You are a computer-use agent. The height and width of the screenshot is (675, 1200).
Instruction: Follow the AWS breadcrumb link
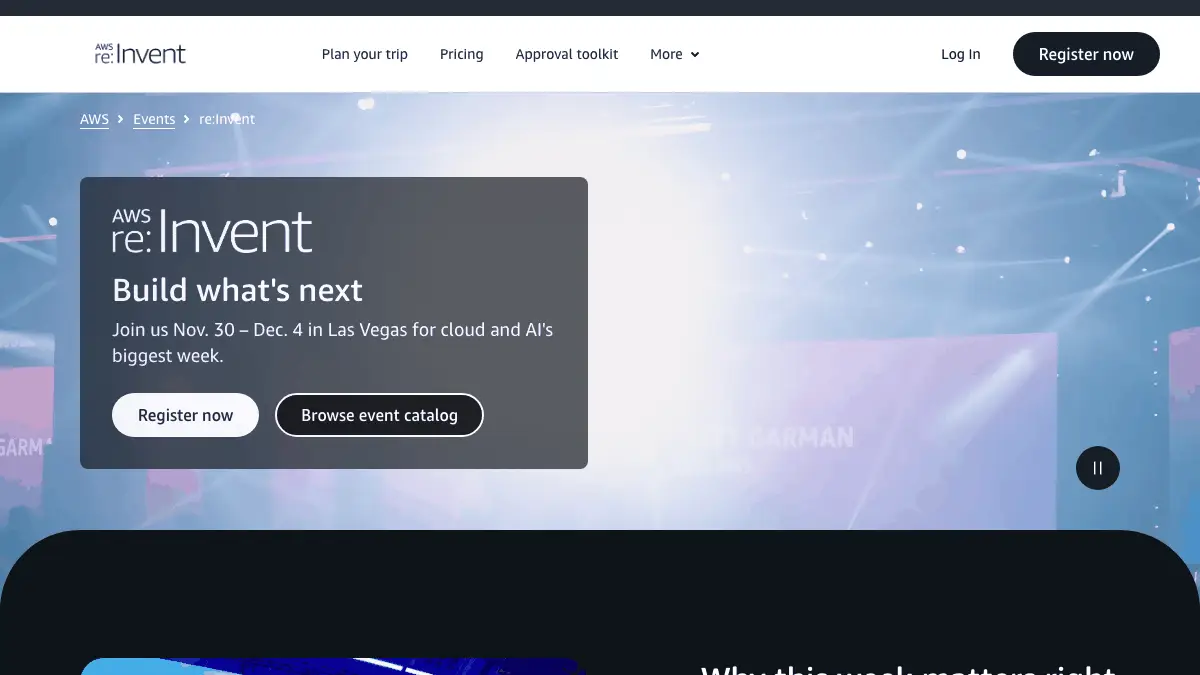coord(94,119)
